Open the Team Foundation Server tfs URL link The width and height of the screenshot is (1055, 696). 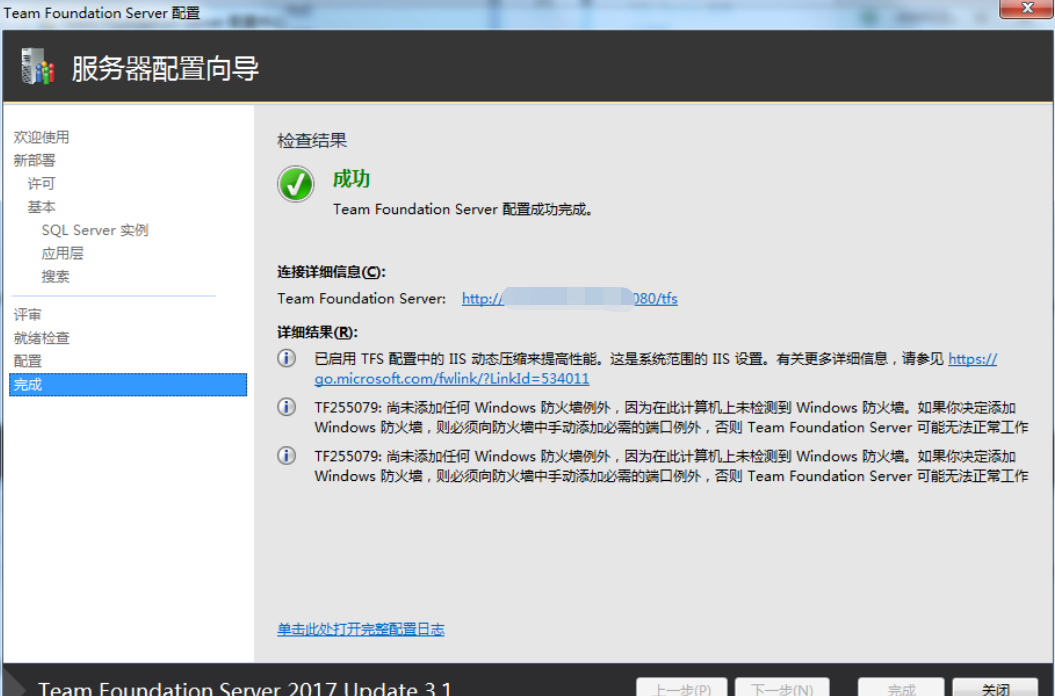tap(569, 299)
